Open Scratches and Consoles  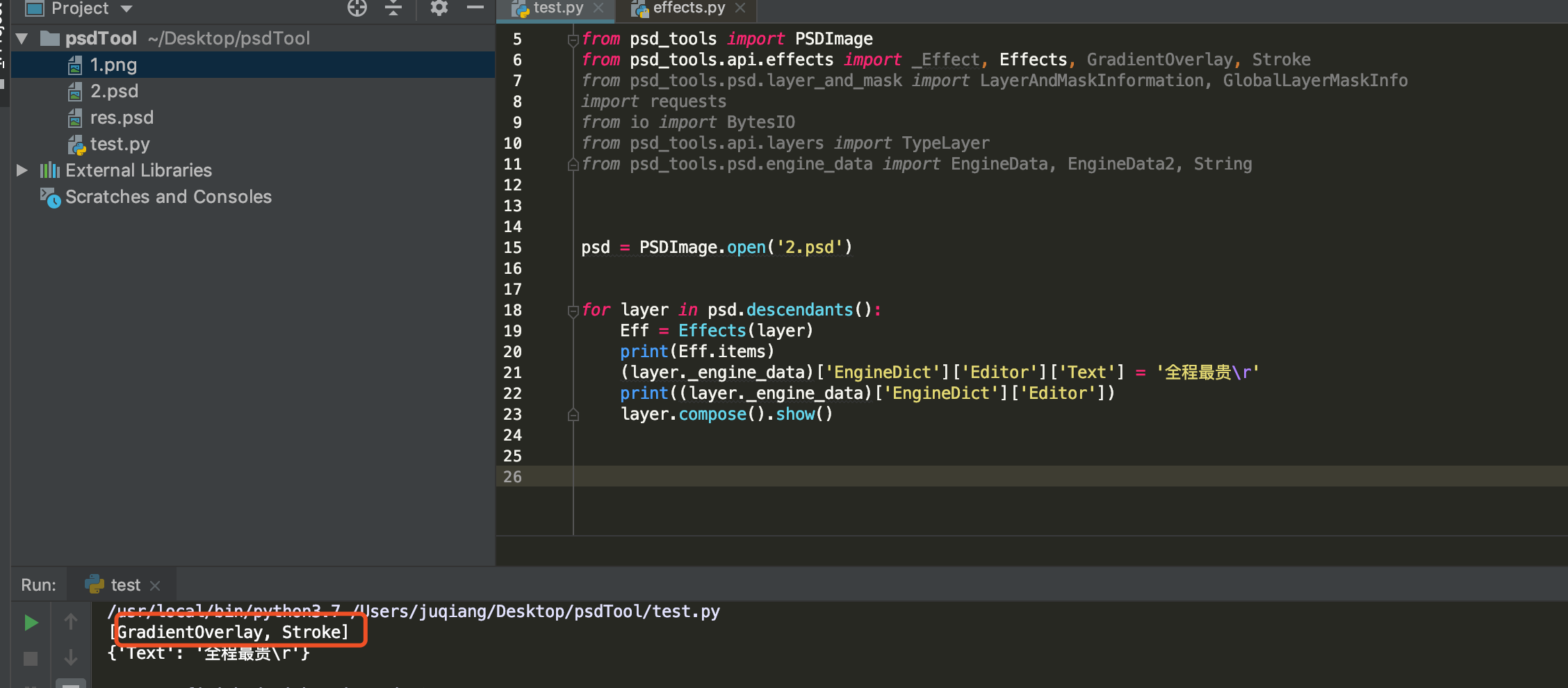[168, 197]
